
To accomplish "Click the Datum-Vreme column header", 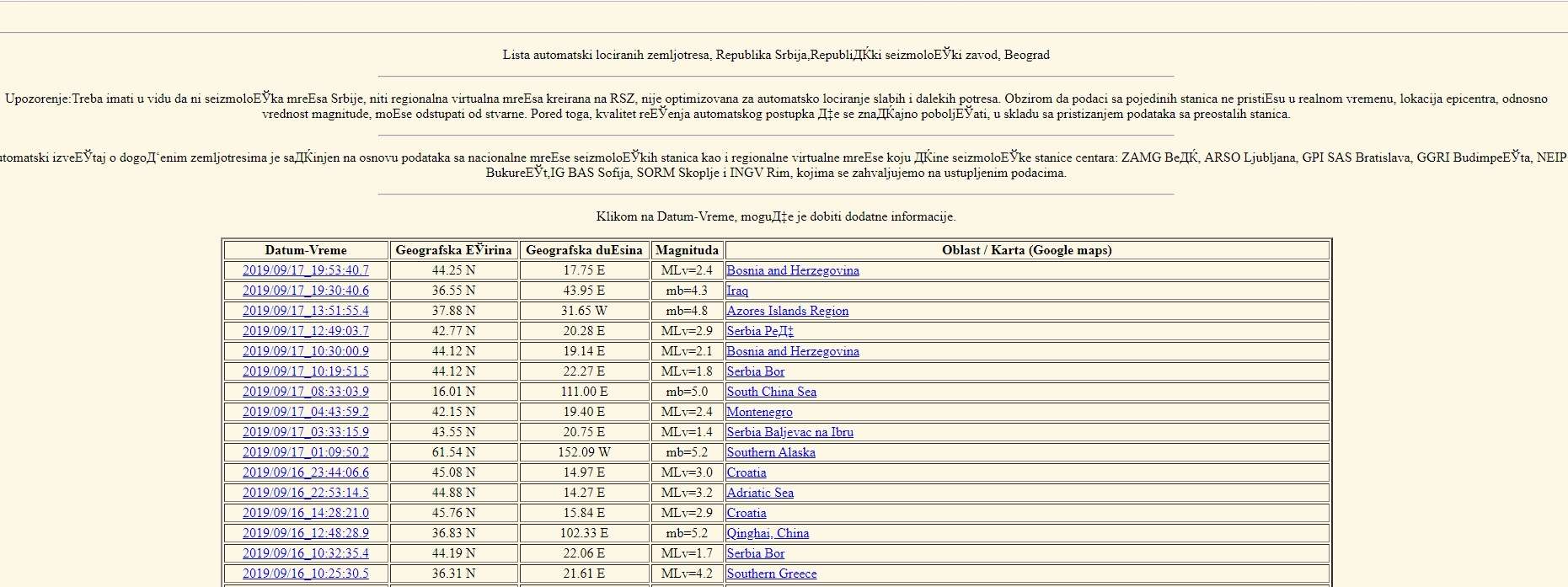I will click(305, 250).
